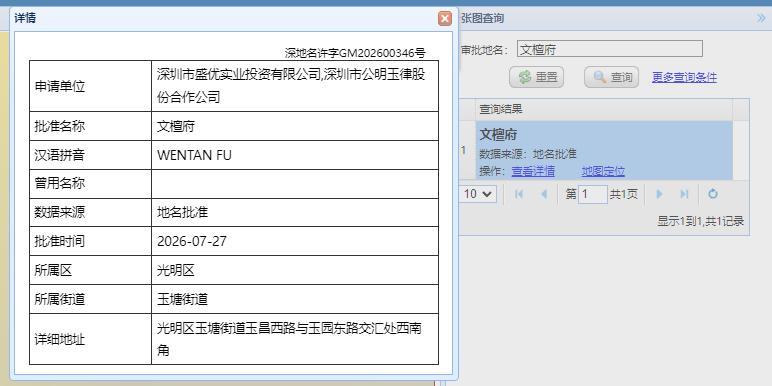772x386 pixels.
Task: Click the 详细地址 address value cell
Action: (294, 339)
